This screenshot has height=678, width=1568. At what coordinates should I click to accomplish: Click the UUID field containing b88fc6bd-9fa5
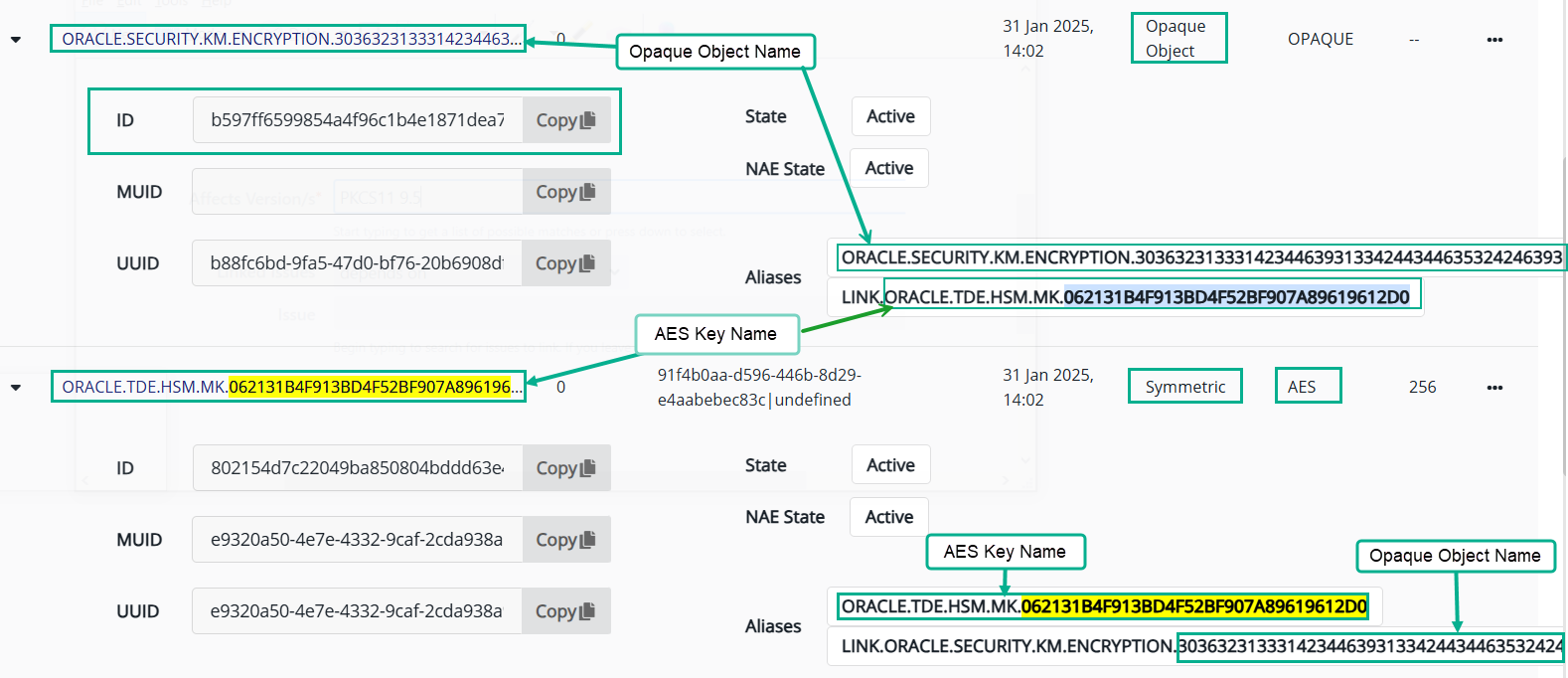coord(358,263)
